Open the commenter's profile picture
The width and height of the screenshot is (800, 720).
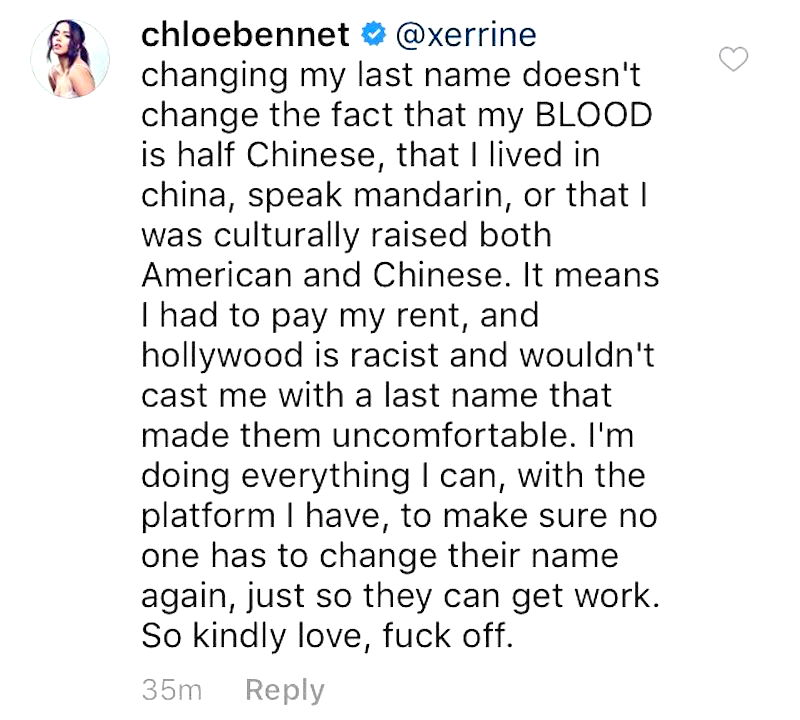(x=70, y=58)
